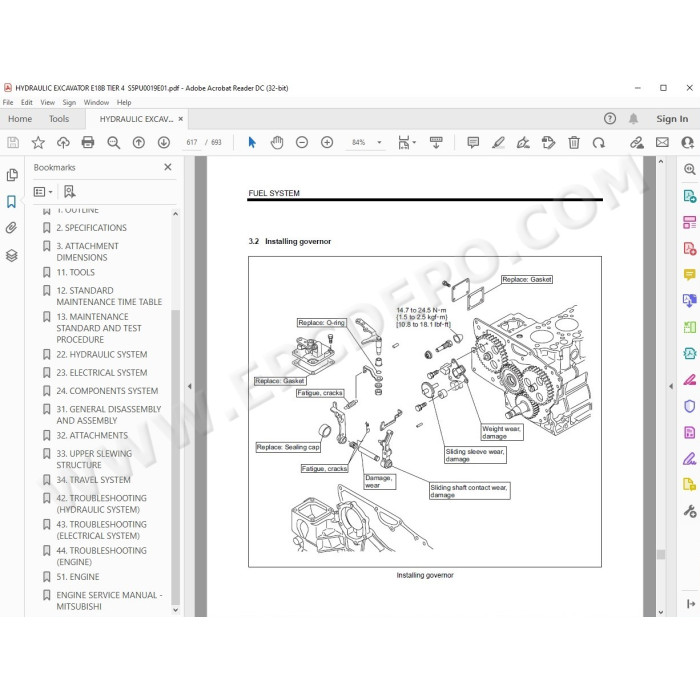
Task: Open the Export PDF tool icon
Action: [x=689, y=196]
